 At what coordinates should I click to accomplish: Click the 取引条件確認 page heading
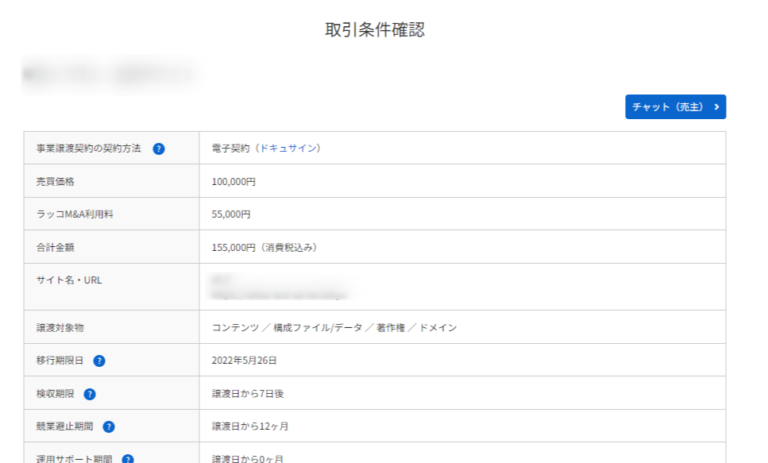point(375,30)
